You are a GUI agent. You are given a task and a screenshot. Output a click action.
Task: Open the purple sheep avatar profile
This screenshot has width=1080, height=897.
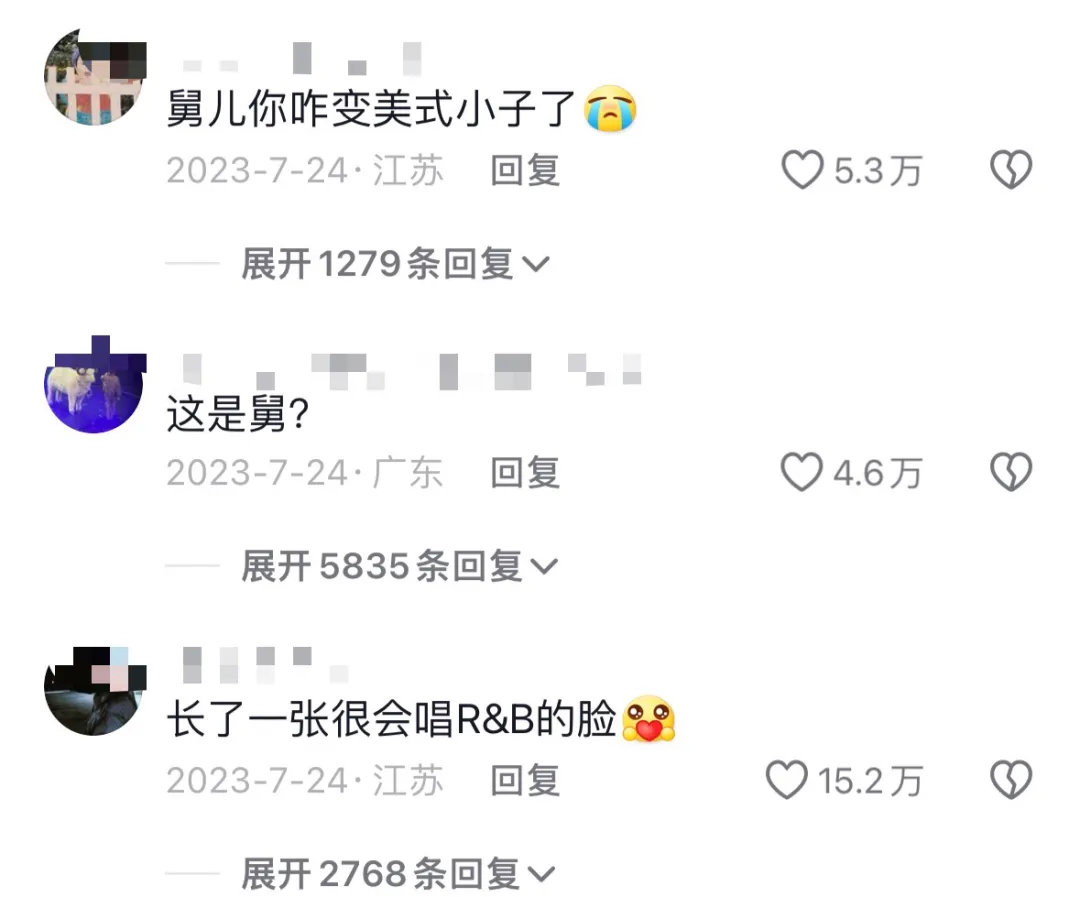click(x=94, y=385)
